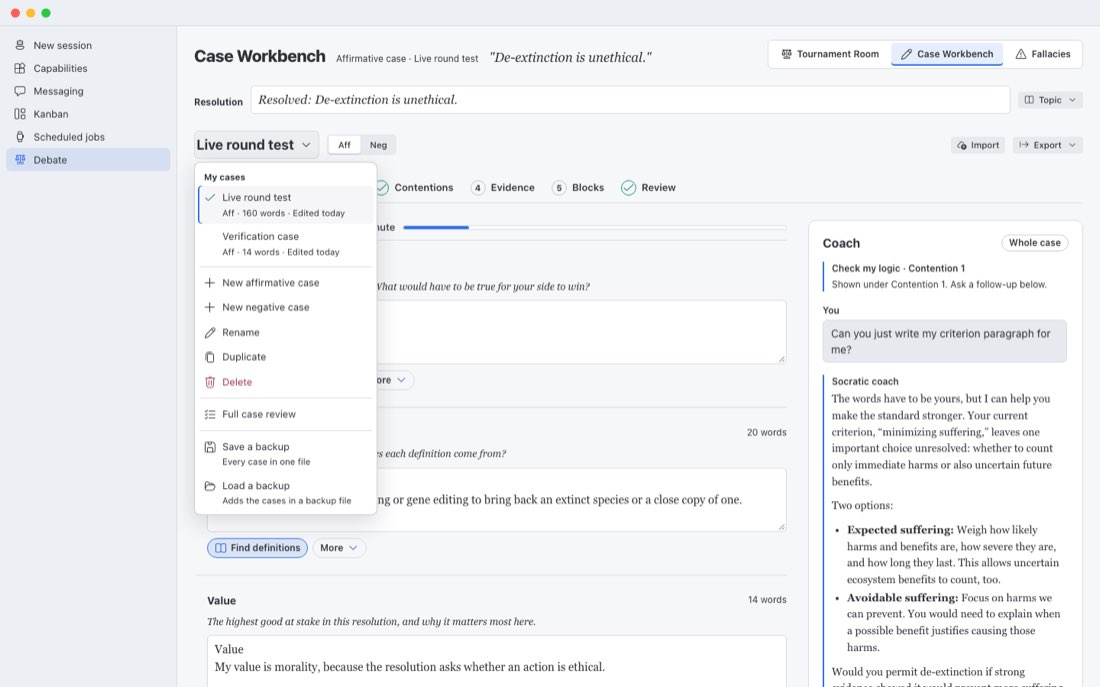
Task: Click the "Check my logic · Contention 1" heading
Action: click(x=898, y=268)
